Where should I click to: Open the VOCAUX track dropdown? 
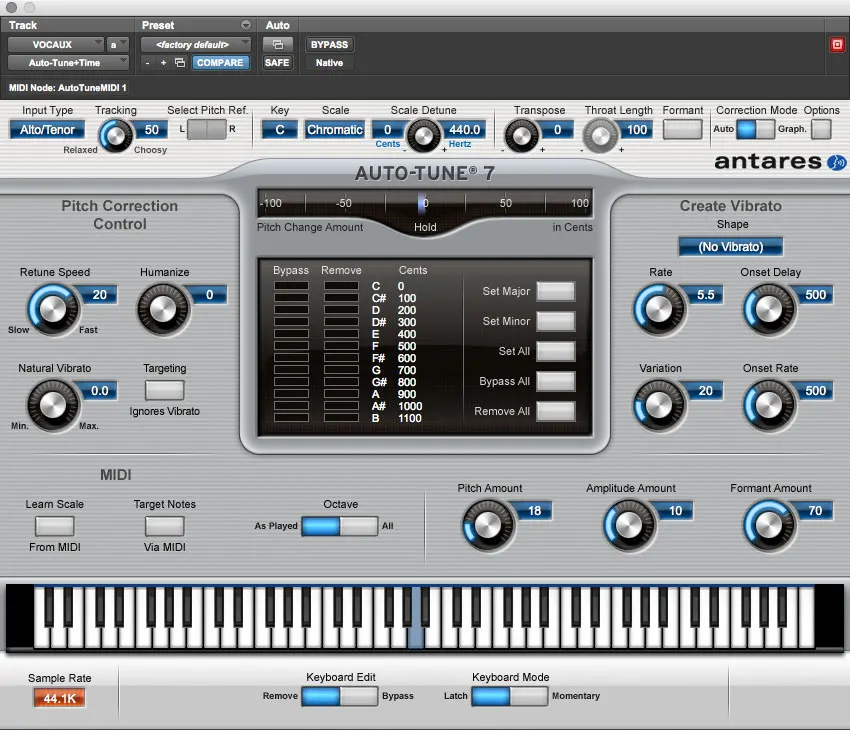click(x=55, y=44)
